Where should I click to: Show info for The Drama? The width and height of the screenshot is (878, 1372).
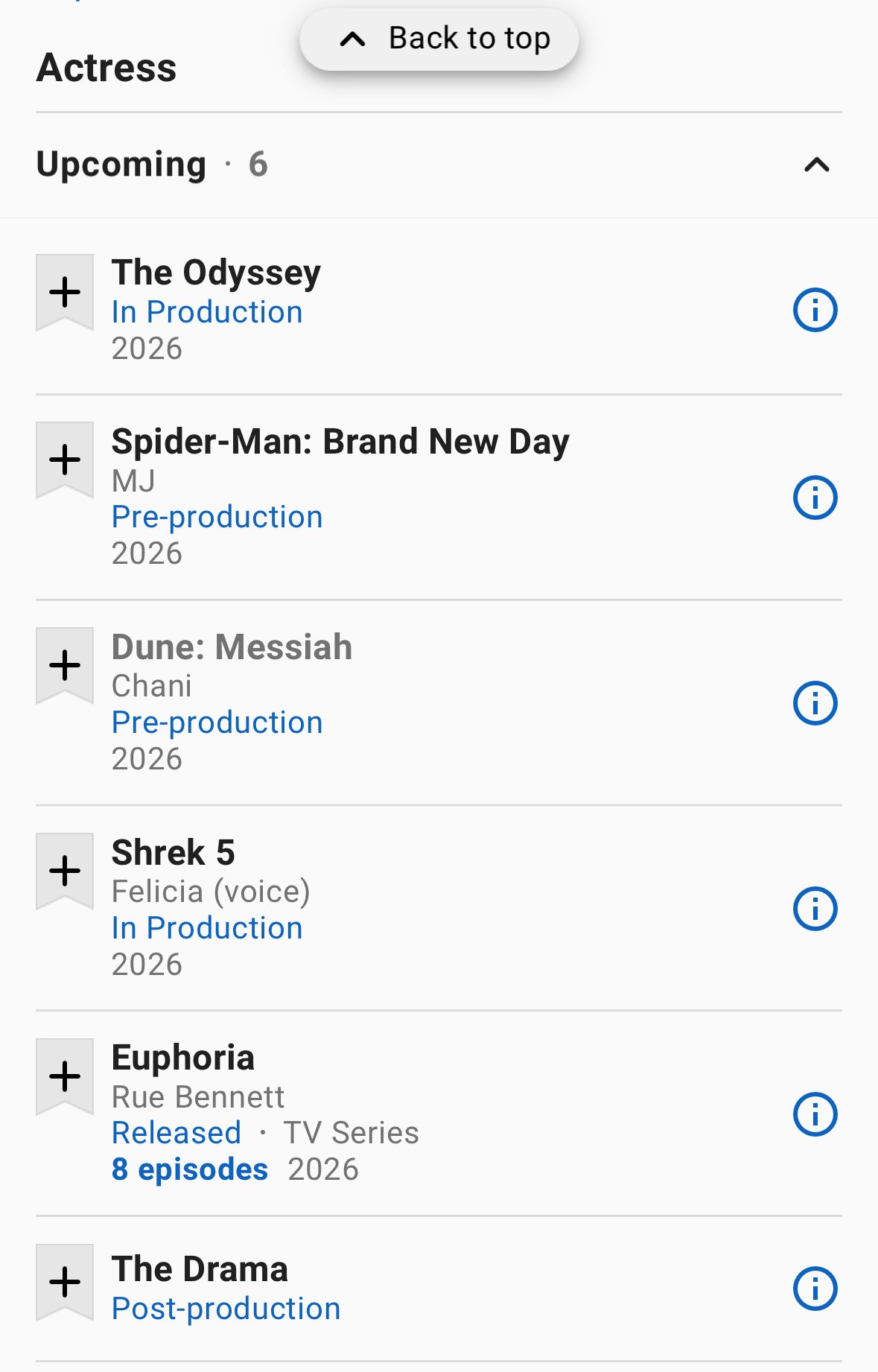pos(815,1289)
